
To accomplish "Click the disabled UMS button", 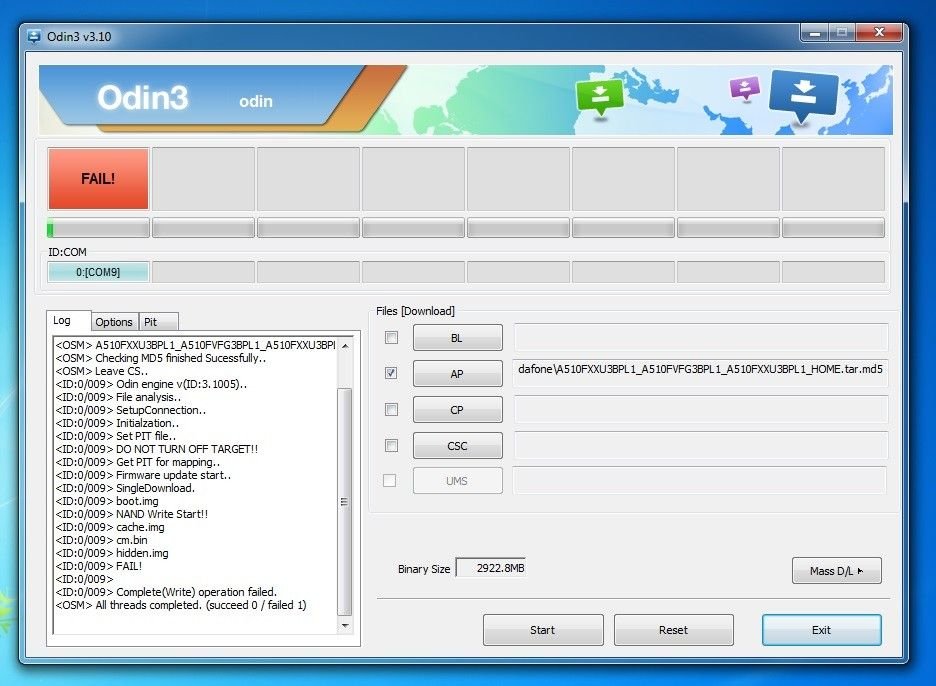I will [457, 481].
